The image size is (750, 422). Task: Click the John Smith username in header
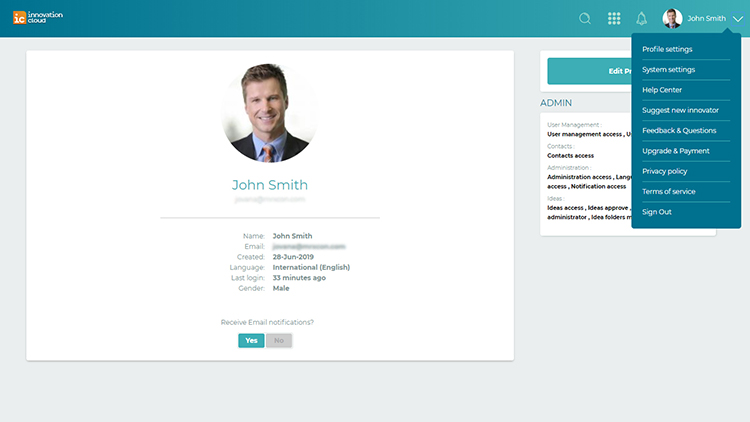tap(706, 19)
